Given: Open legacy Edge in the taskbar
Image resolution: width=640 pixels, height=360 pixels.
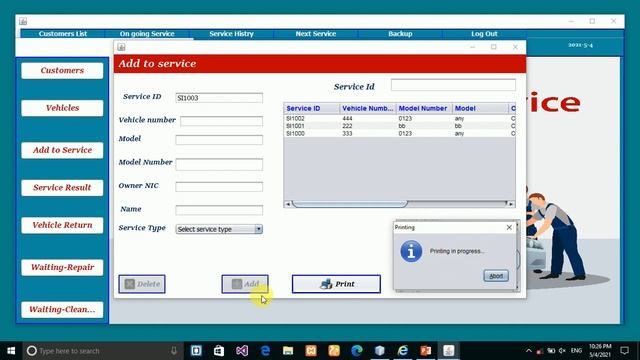Looking at the screenshot, I should point(265,351).
